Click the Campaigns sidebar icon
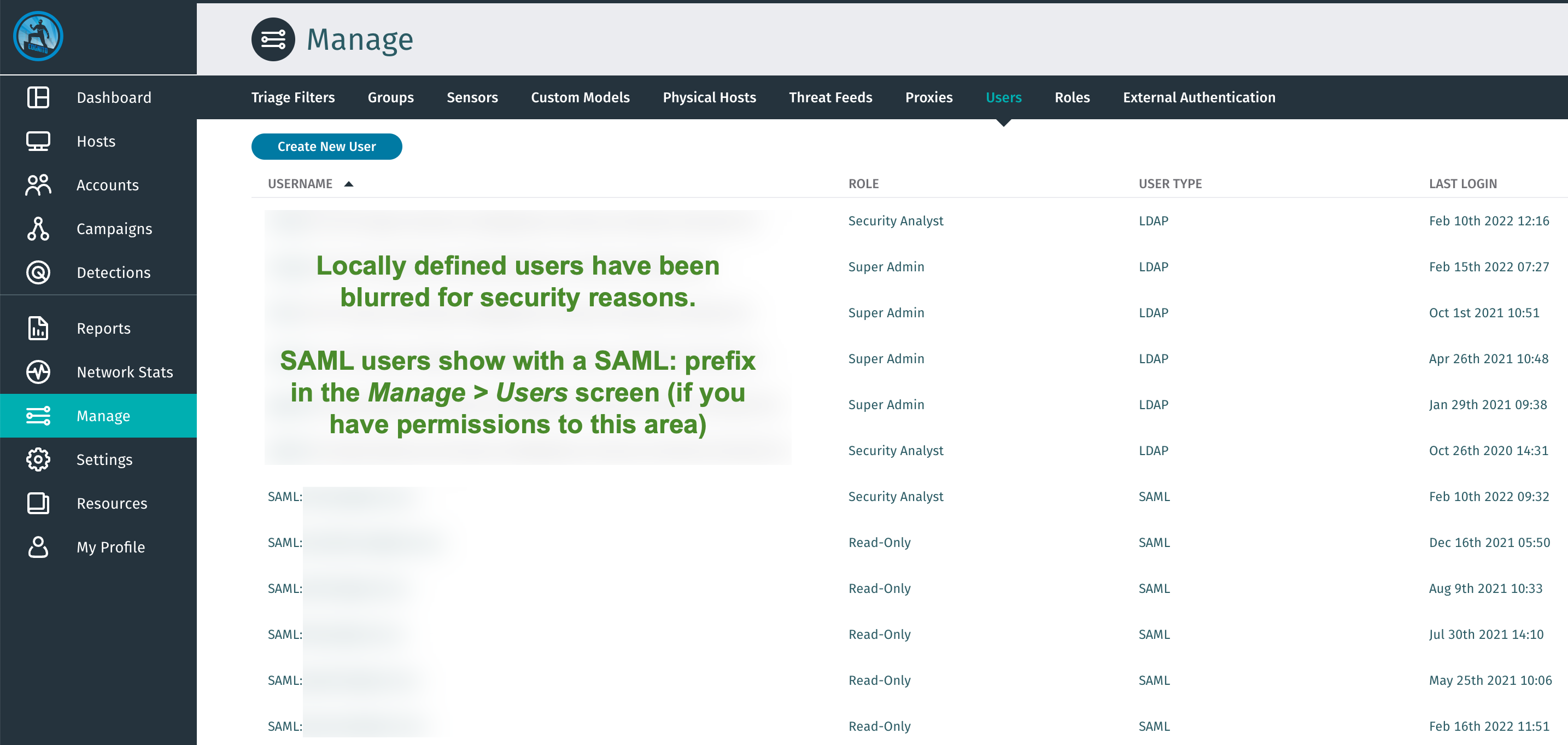Screen dimensions: 1568x745 [38, 229]
